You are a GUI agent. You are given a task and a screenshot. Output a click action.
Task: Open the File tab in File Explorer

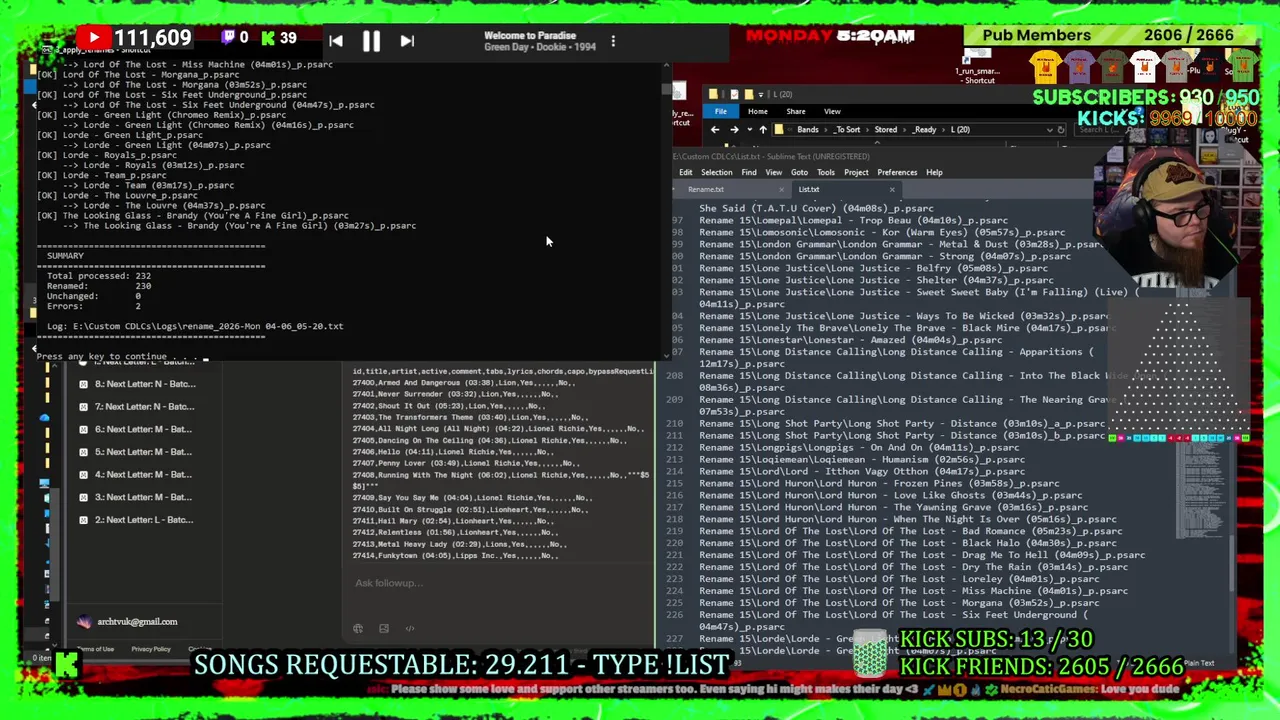(720, 112)
